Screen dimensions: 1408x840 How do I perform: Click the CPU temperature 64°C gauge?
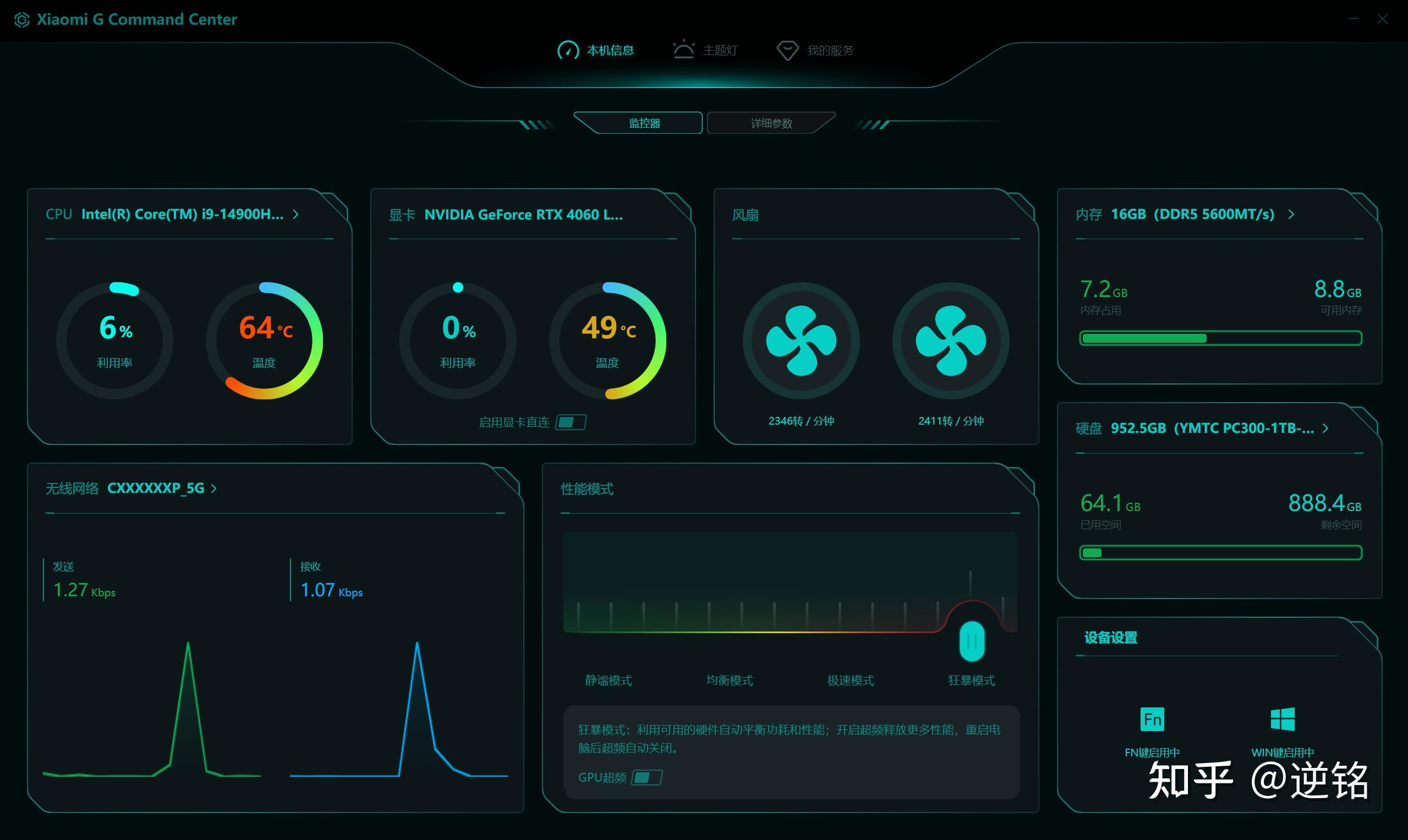click(265, 341)
